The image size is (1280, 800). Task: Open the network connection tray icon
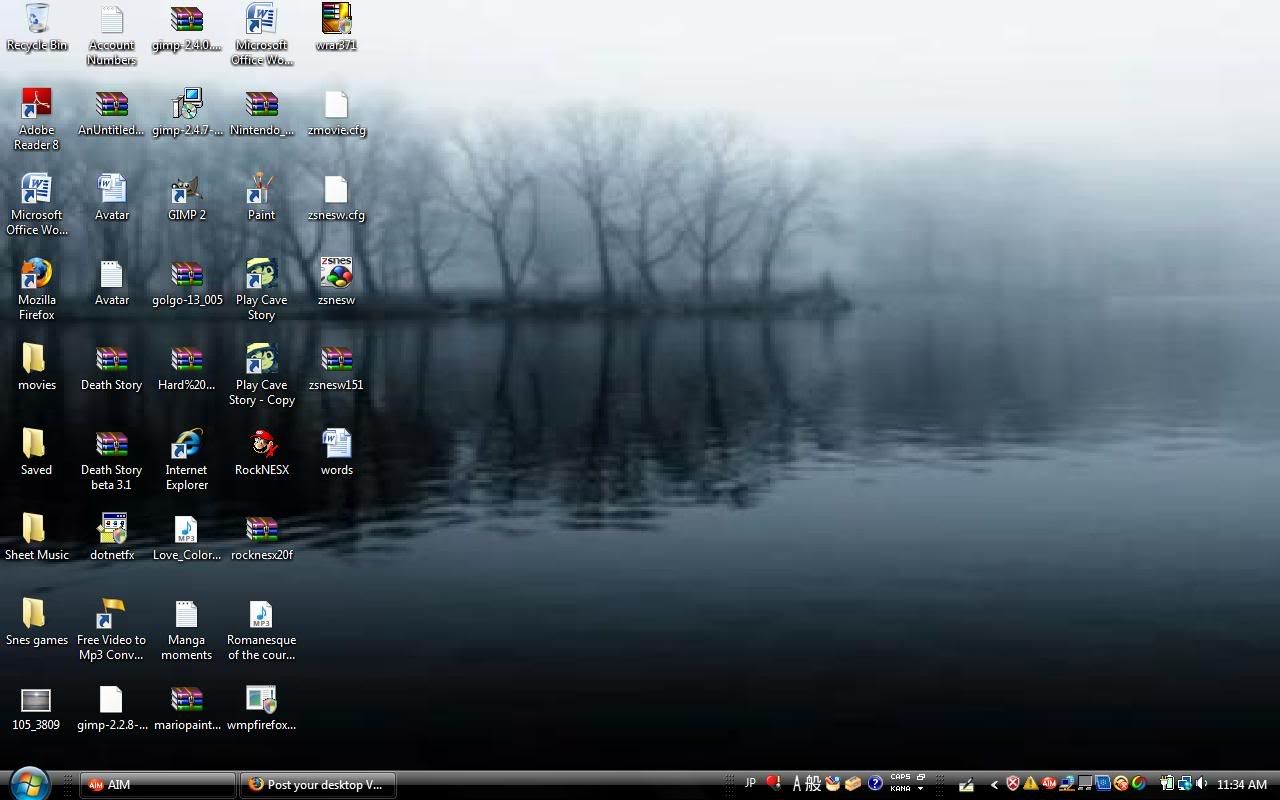tap(1184, 784)
